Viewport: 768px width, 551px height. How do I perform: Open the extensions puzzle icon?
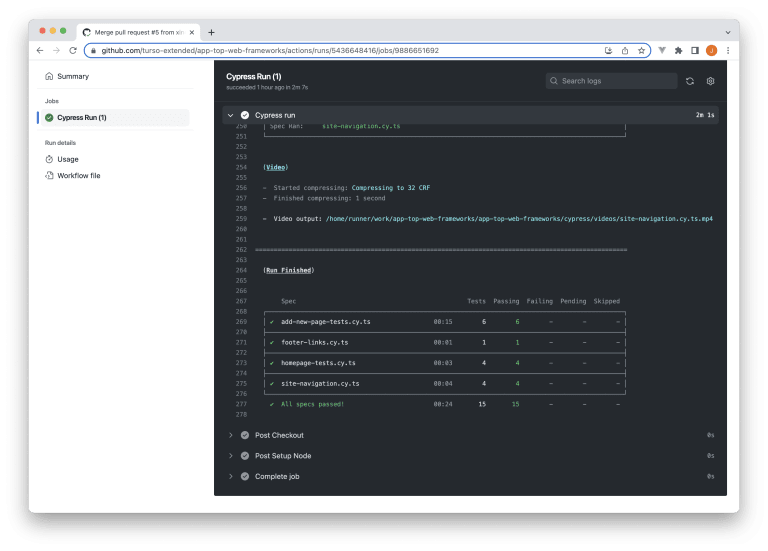(678, 50)
